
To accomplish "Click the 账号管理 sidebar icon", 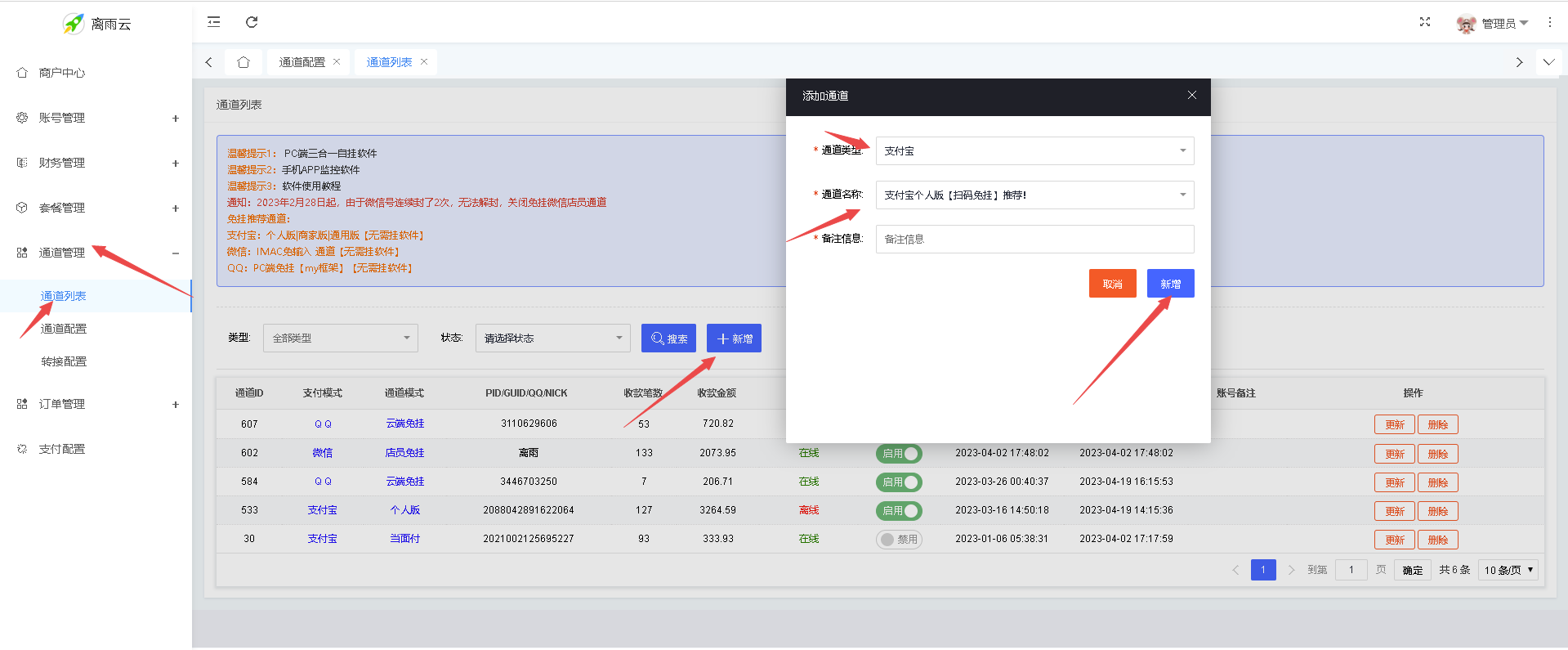I will 22,118.
